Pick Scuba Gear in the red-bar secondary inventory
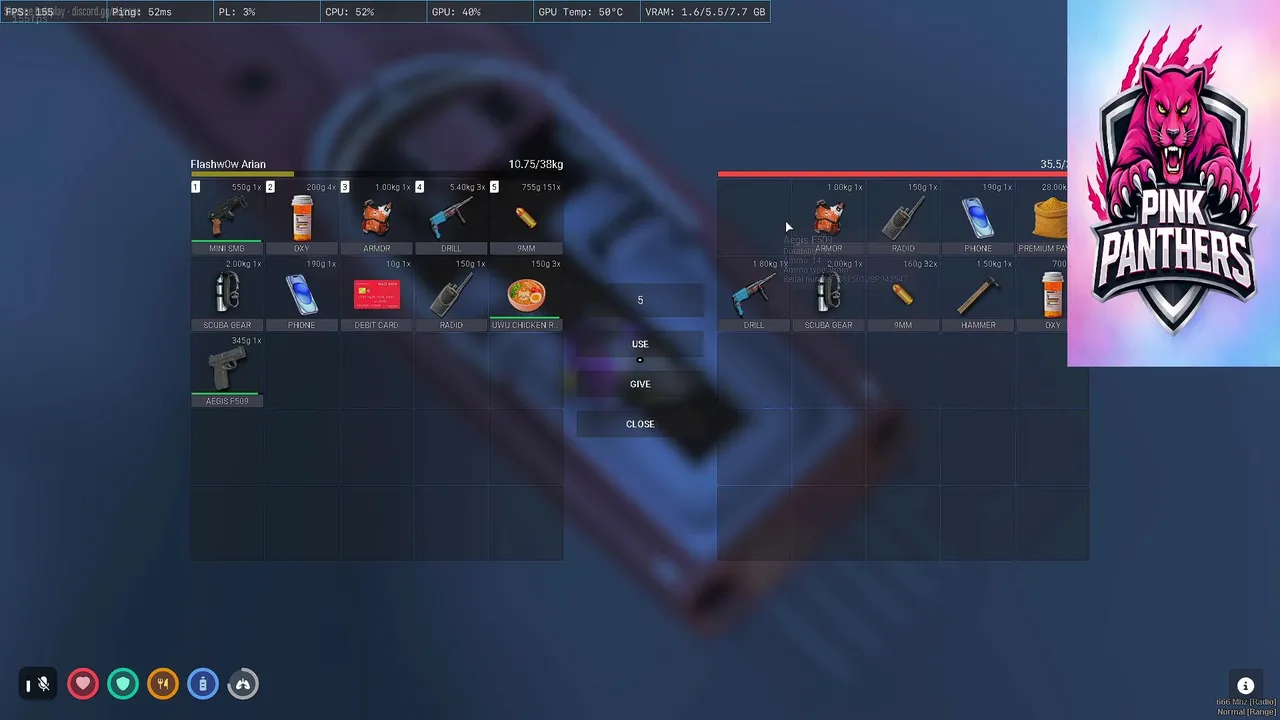Screen dimensions: 1280x720 point(828,294)
